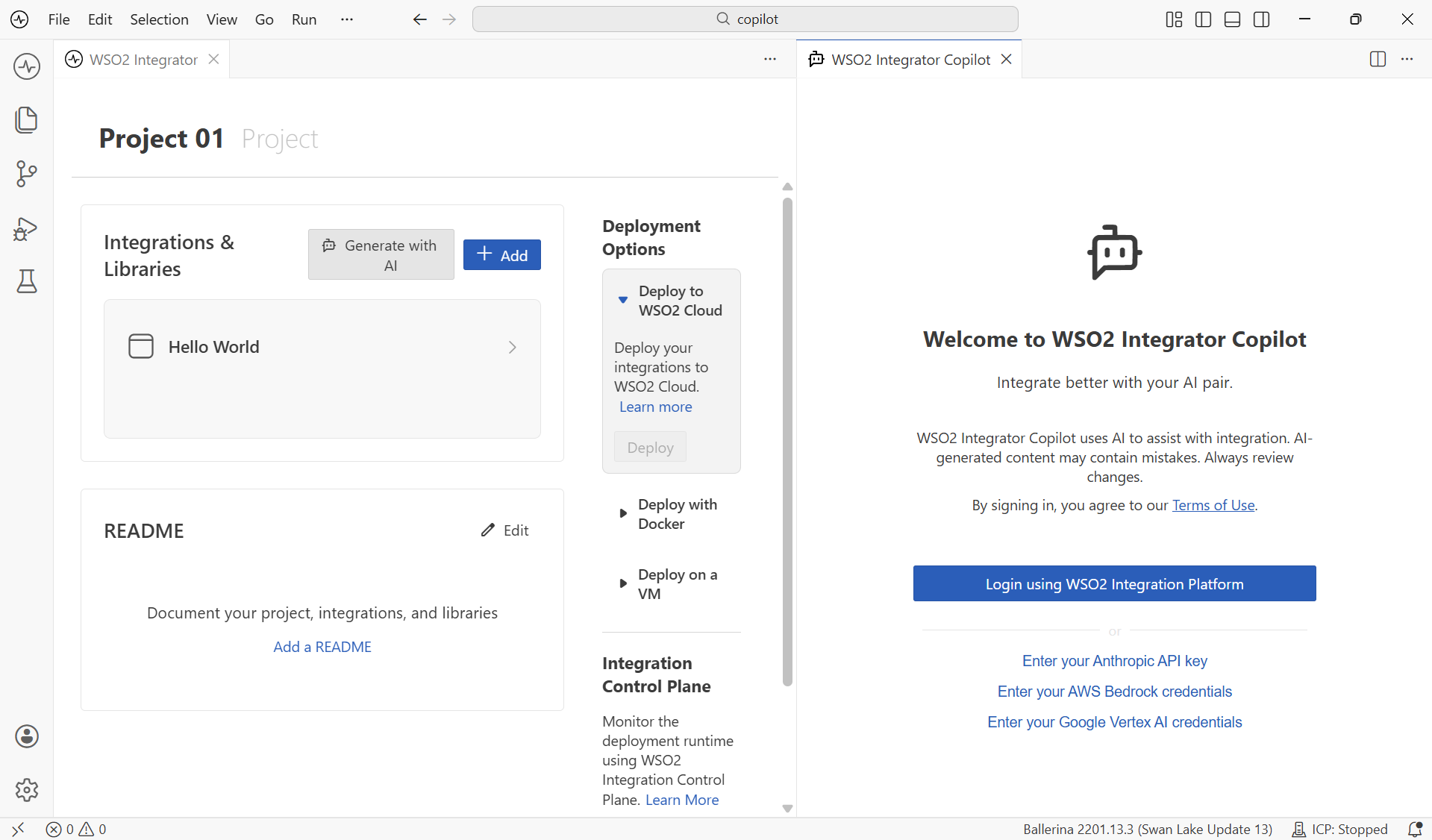Login using WSO2 Integration Platform
The width and height of the screenshot is (1432, 840).
tap(1114, 583)
